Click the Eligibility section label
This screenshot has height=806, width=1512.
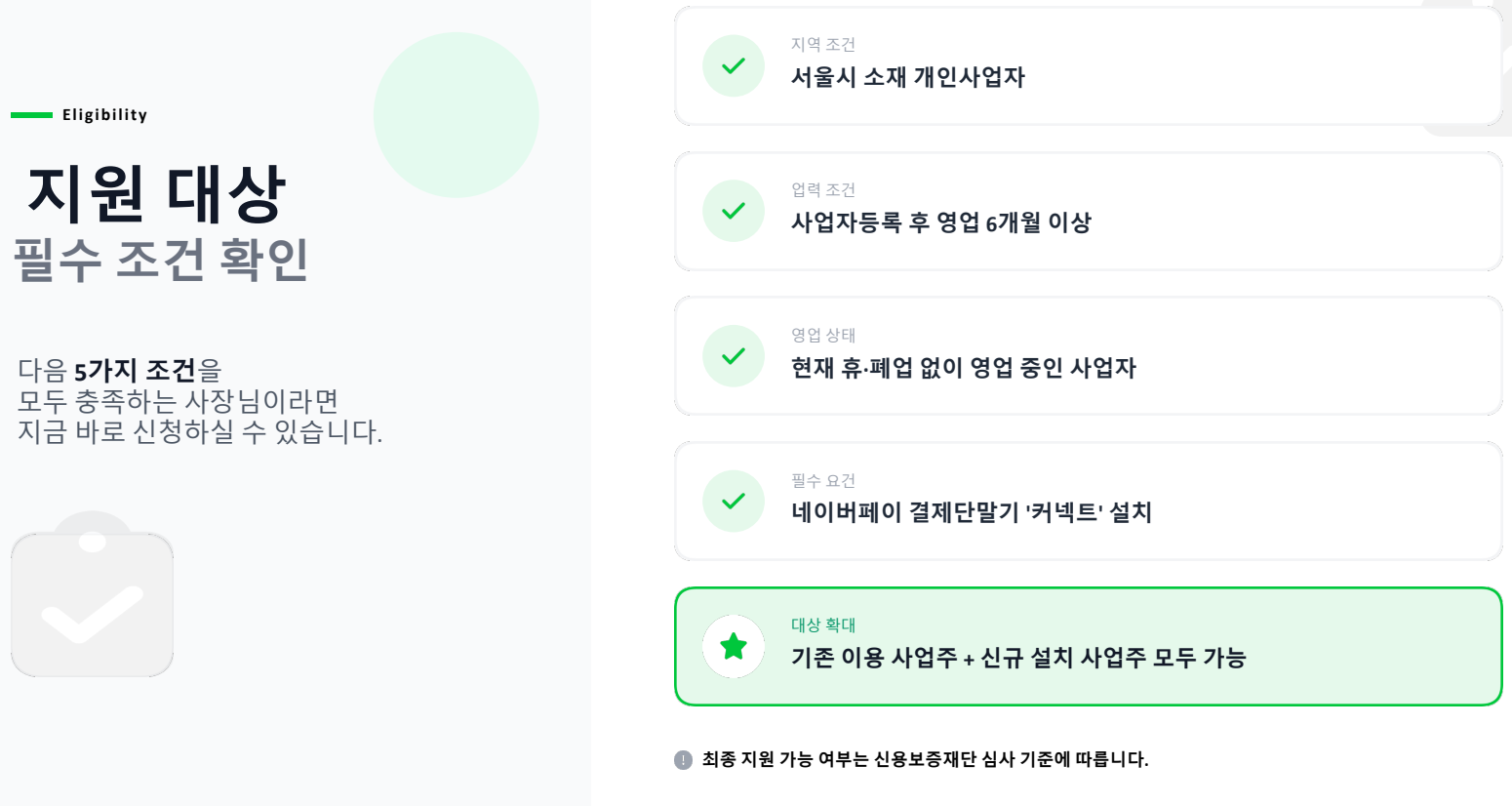tap(104, 115)
